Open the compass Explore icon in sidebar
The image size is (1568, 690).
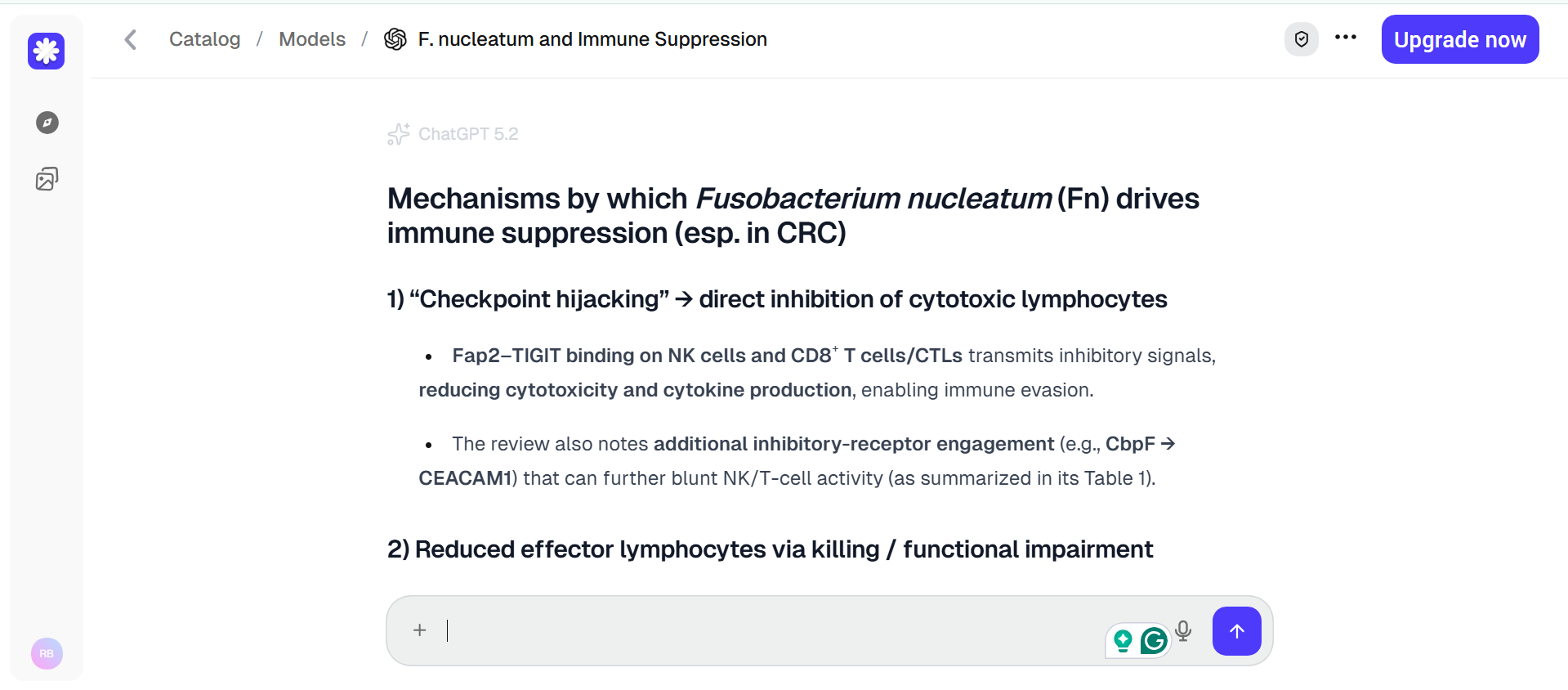[x=47, y=123]
